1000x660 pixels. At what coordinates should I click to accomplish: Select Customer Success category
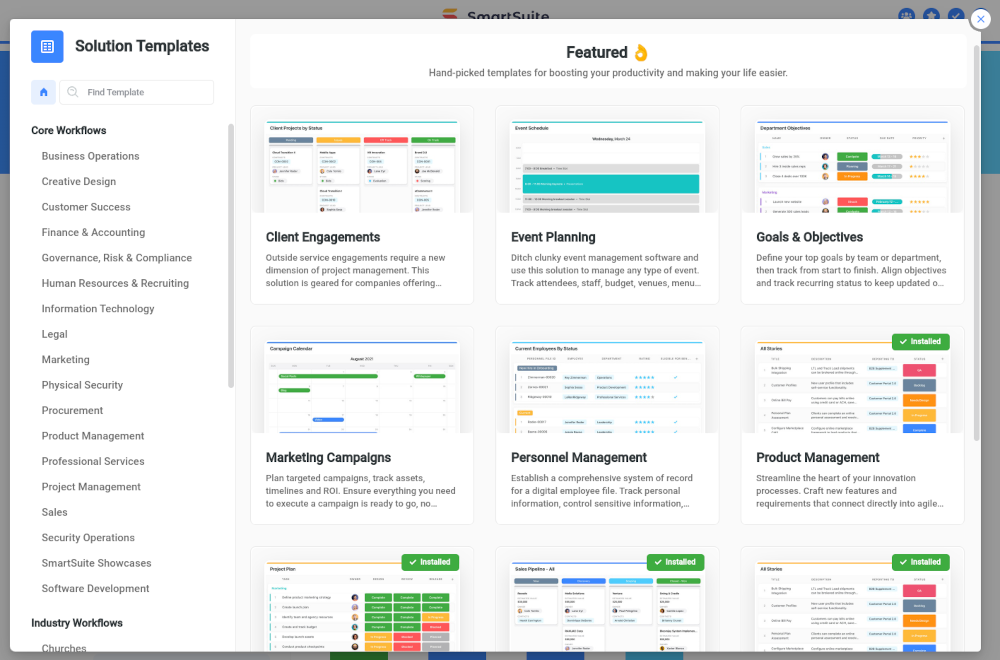click(86, 207)
